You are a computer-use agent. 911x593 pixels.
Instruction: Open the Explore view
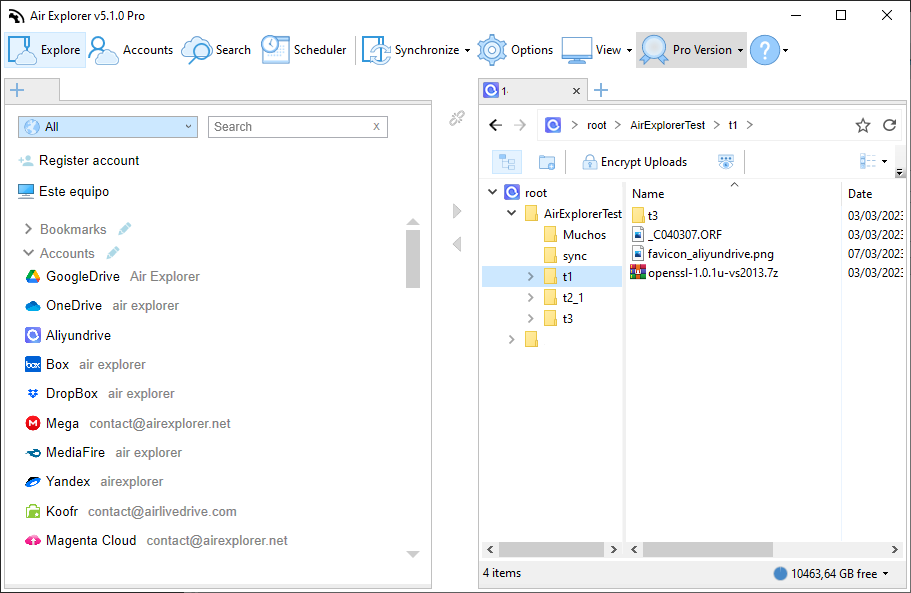click(x=45, y=50)
